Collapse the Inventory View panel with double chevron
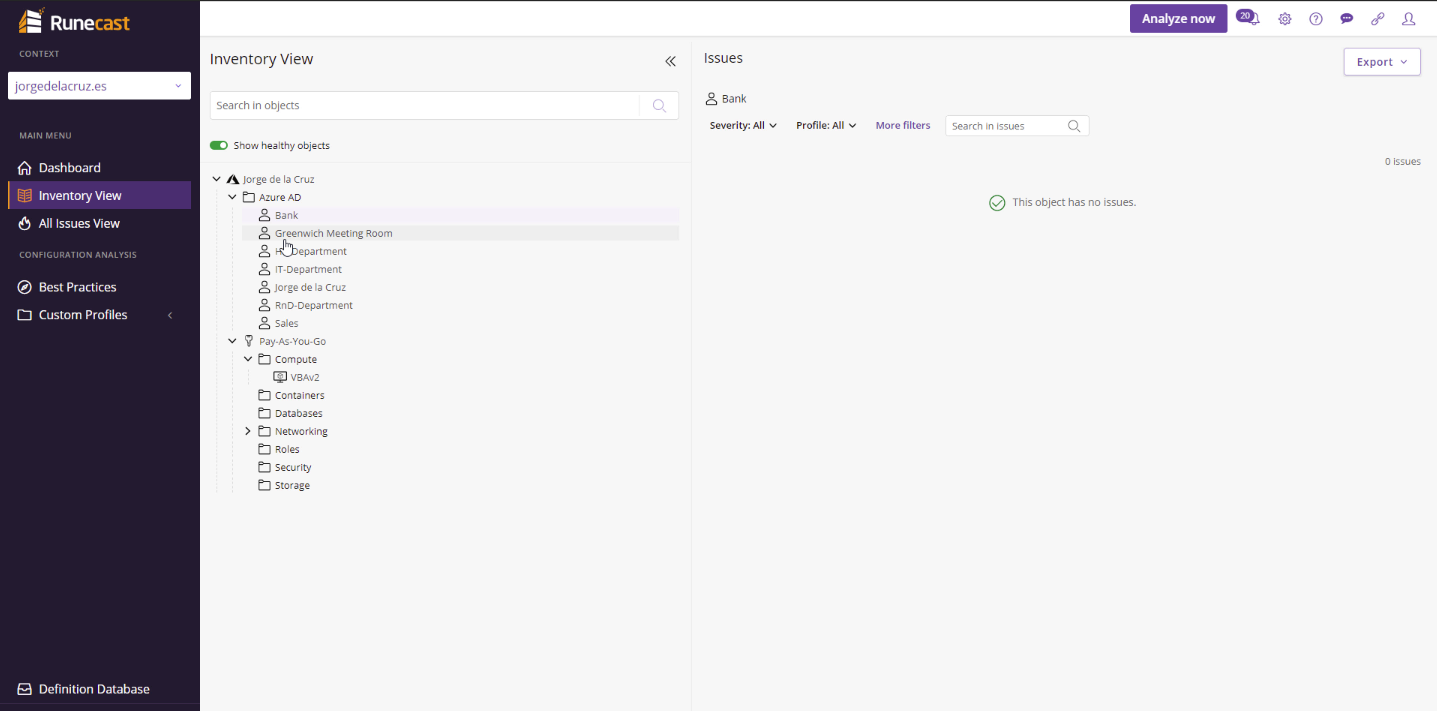The width and height of the screenshot is (1437, 711). coord(671,61)
